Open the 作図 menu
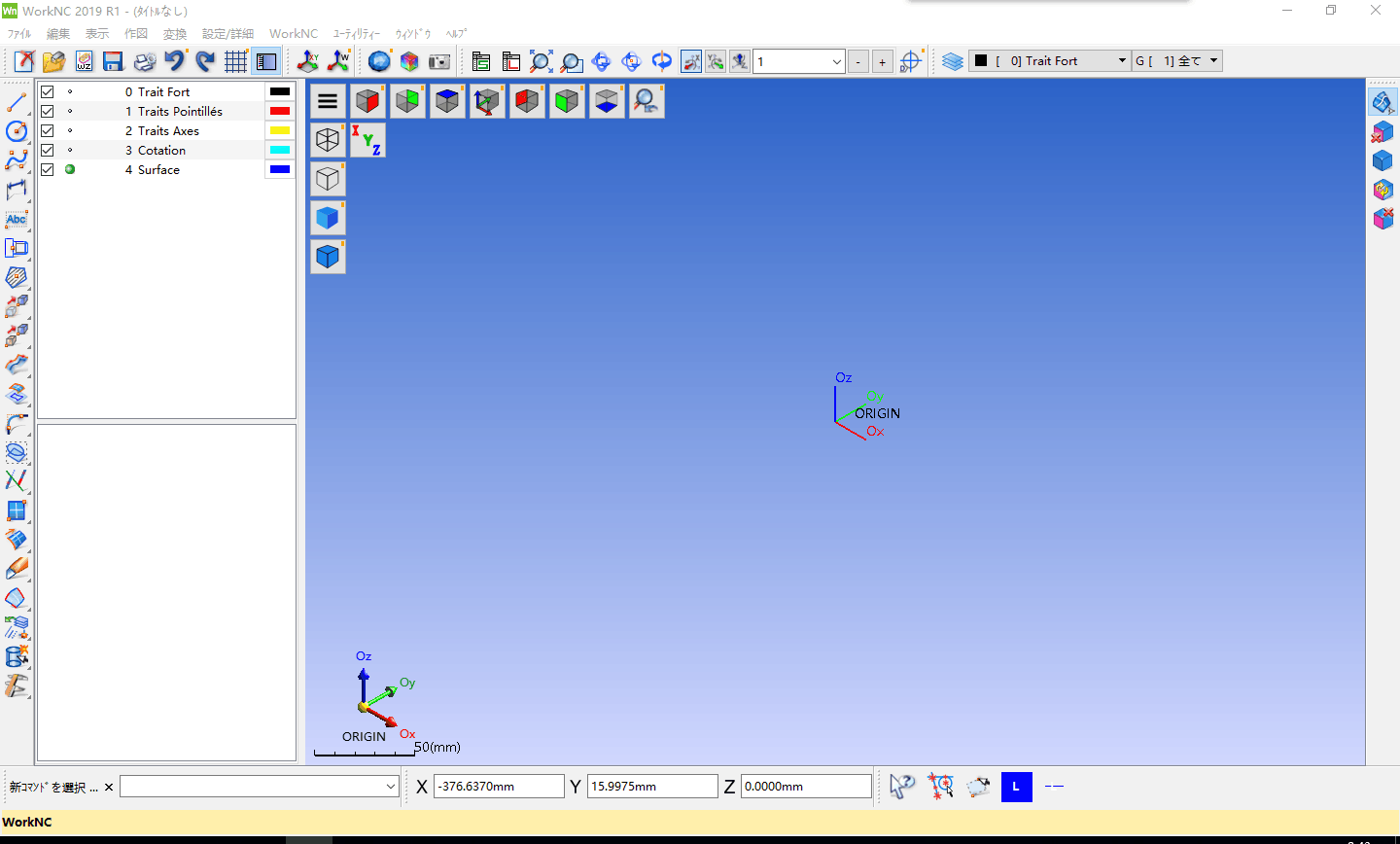Screen dimensions: 1400x844 click(x=136, y=33)
